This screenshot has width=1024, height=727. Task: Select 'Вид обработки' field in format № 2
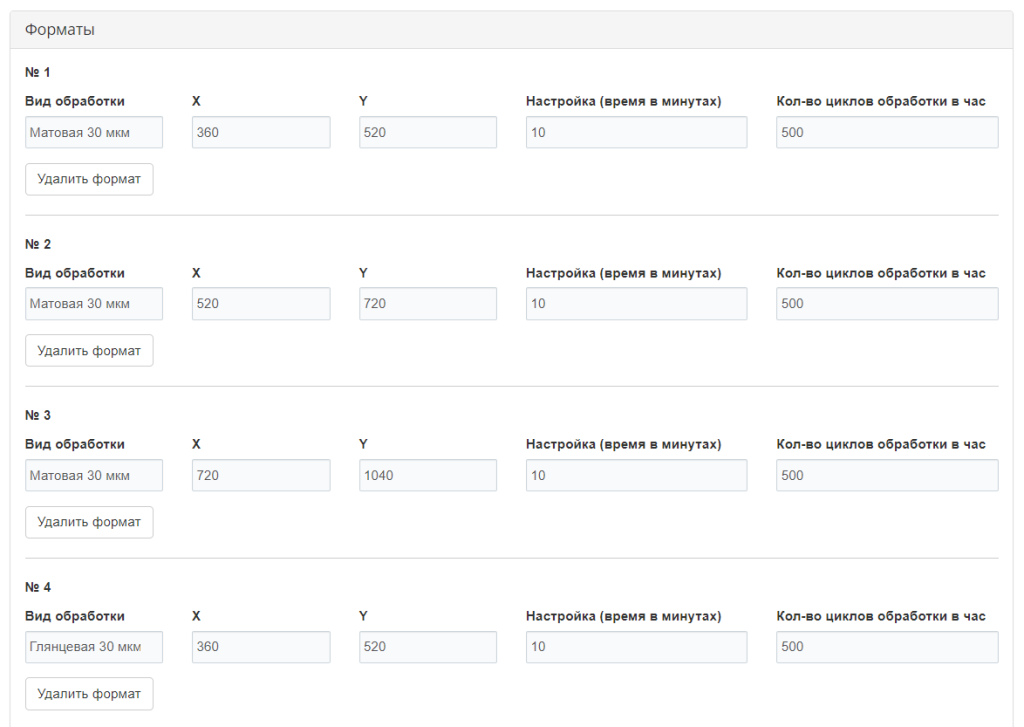[94, 304]
